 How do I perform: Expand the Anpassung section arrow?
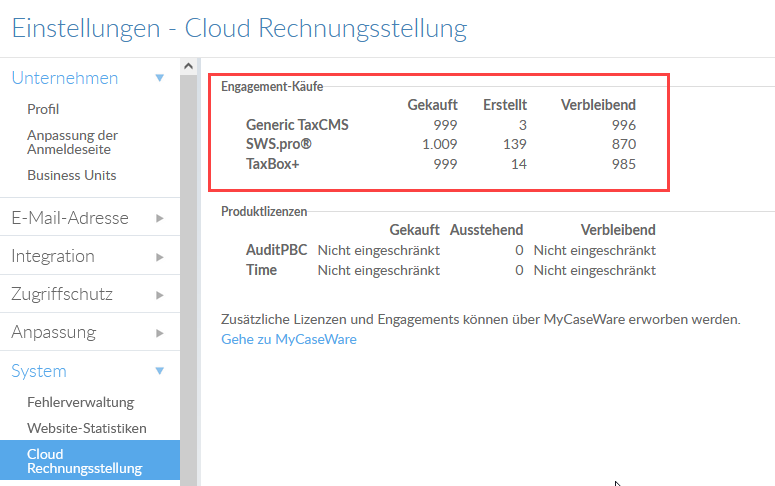point(160,333)
